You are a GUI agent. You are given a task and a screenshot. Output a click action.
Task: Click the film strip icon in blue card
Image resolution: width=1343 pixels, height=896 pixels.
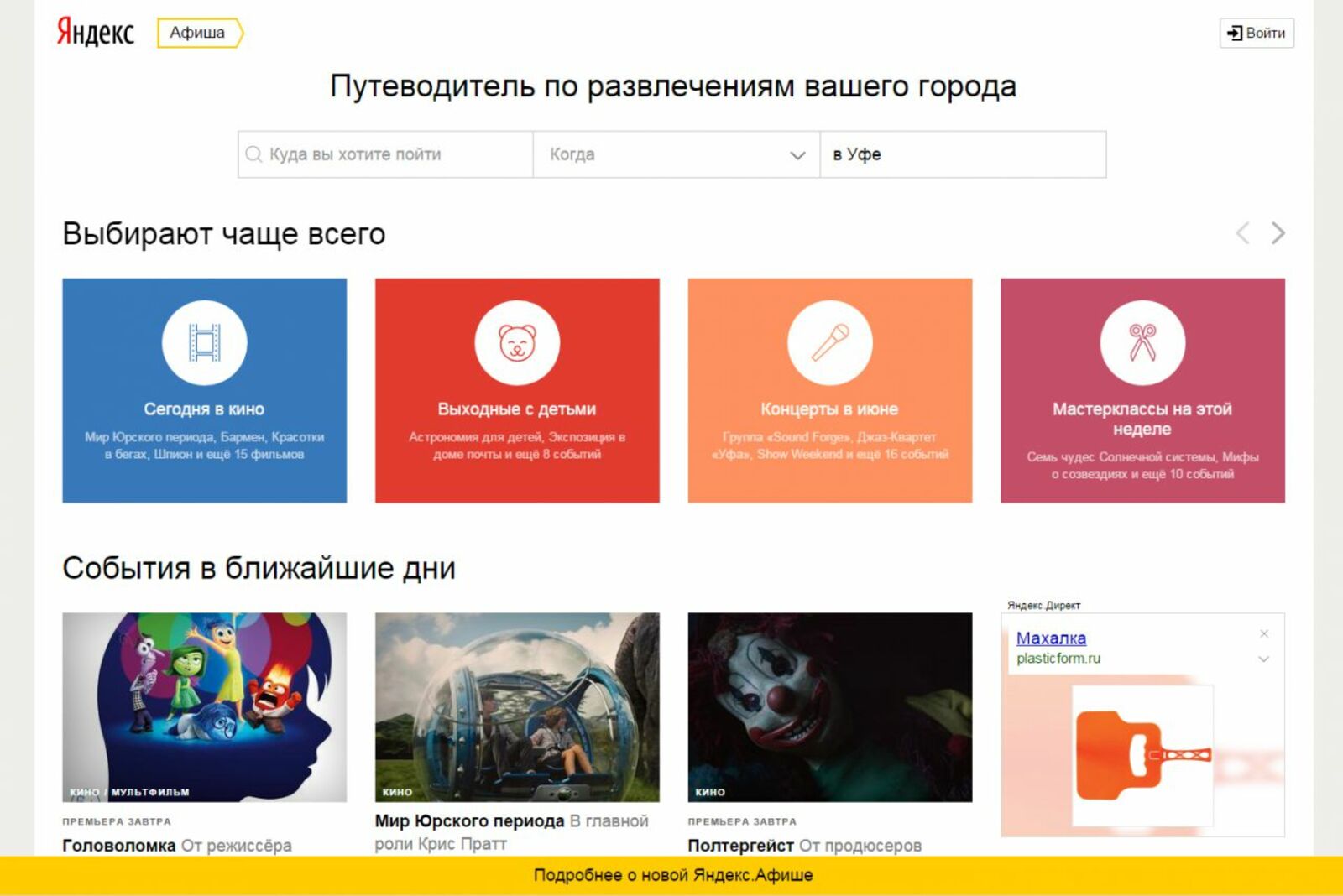click(x=204, y=342)
